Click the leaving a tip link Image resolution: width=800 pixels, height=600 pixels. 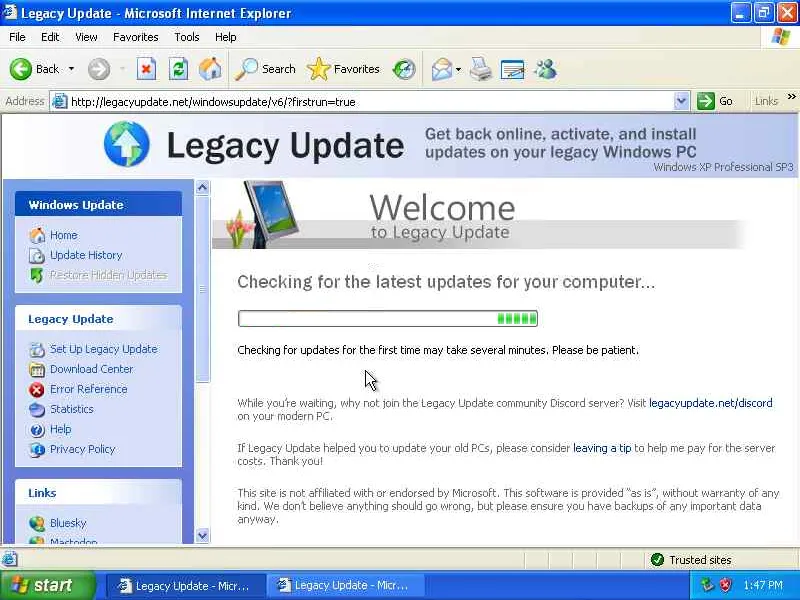coord(602,448)
